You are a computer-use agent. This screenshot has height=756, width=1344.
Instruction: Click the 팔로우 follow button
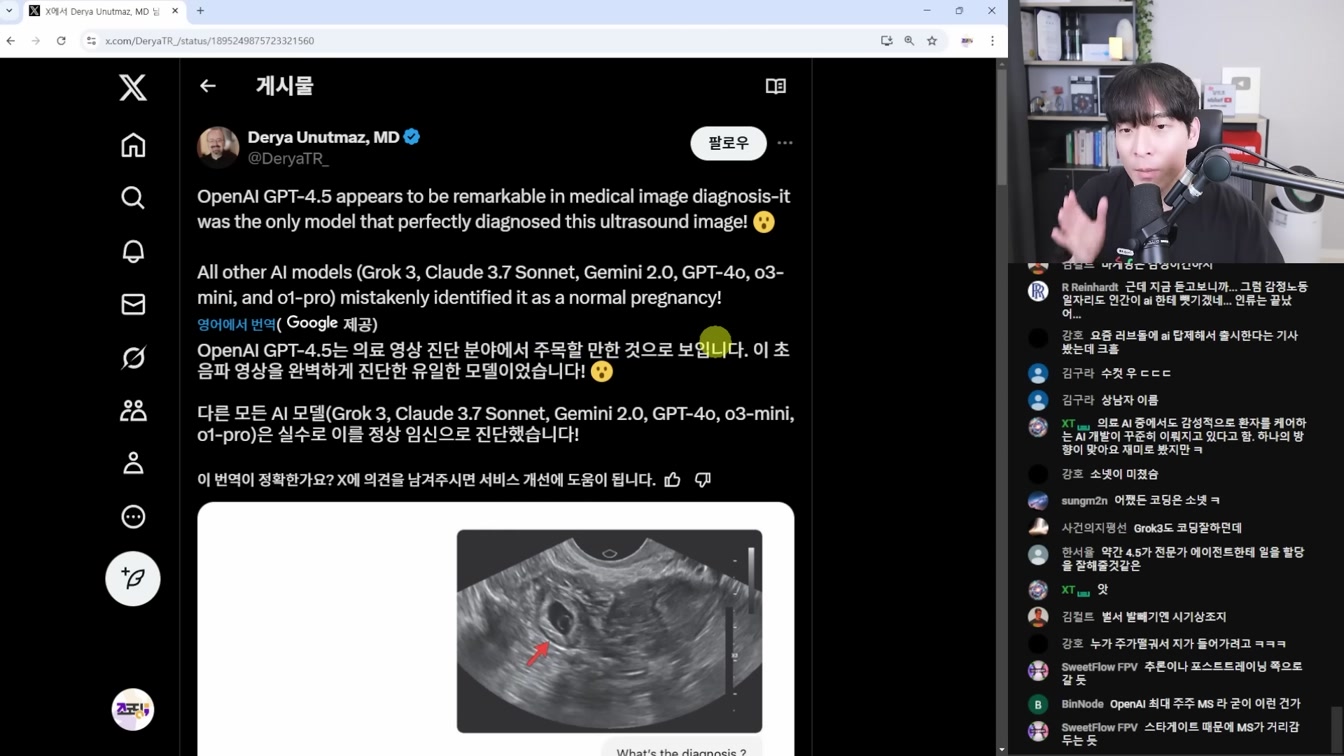tap(728, 143)
